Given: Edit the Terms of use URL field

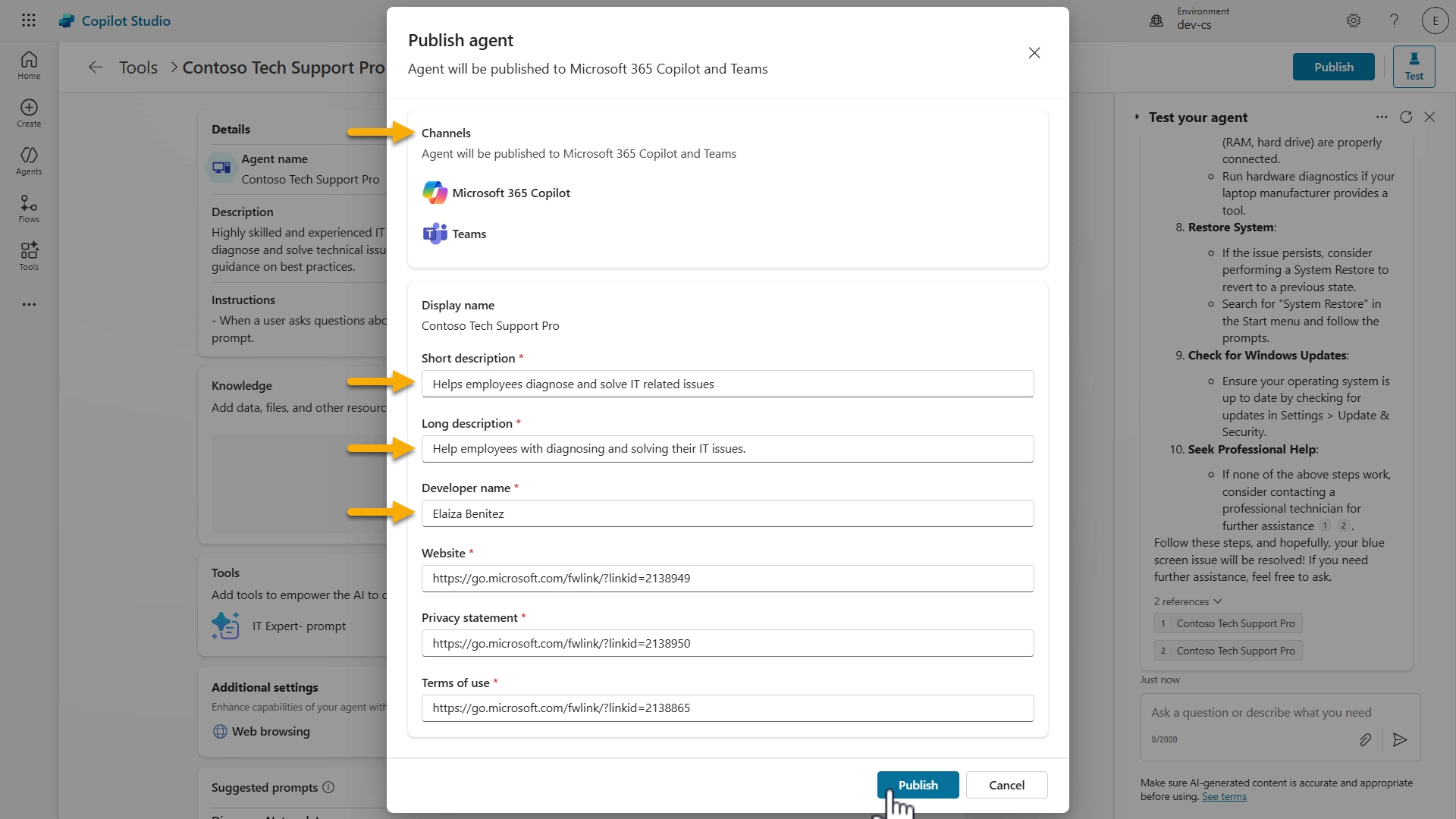Looking at the screenshot, I should 727,708.
